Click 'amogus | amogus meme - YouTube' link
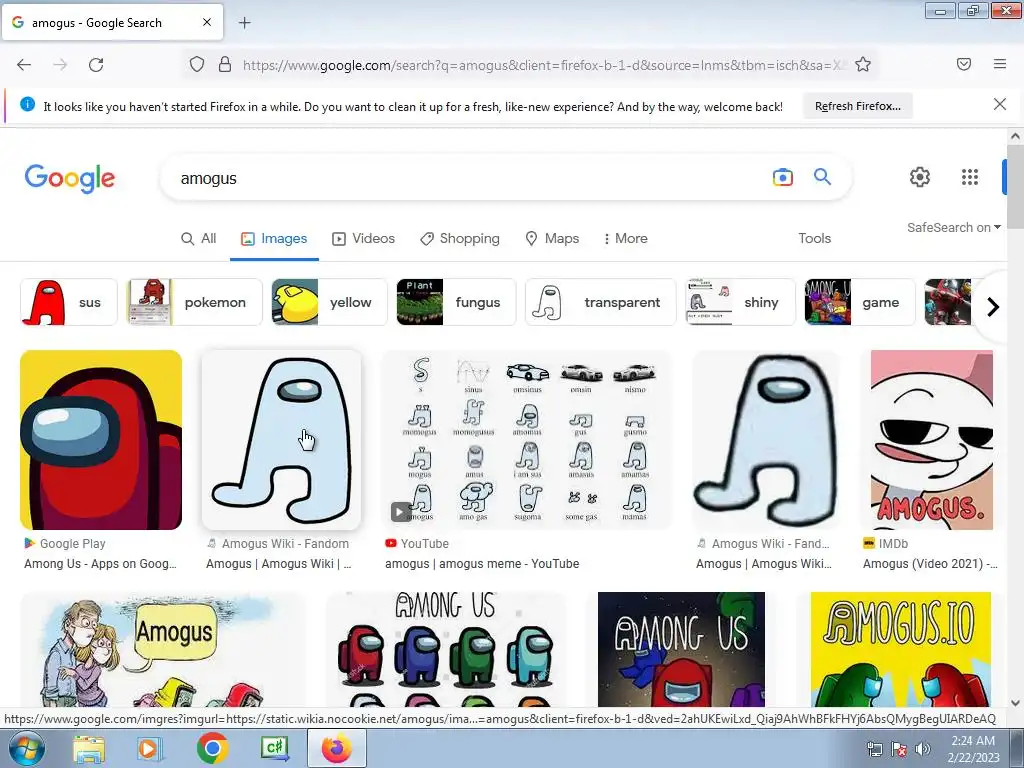Image resolution: width=1024 pixels, height=768 pixels. pyautogui.click(x=482, y=564)
